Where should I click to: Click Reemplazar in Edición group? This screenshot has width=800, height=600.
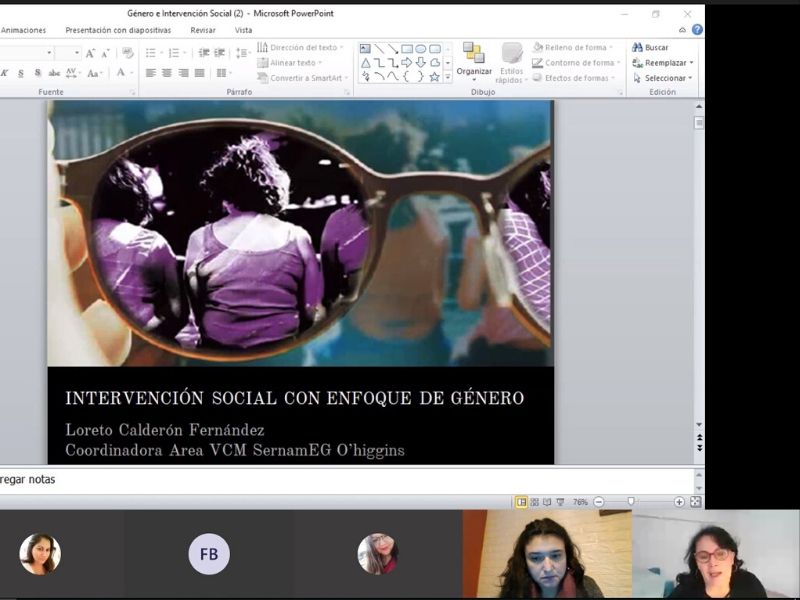coord(663,63)
